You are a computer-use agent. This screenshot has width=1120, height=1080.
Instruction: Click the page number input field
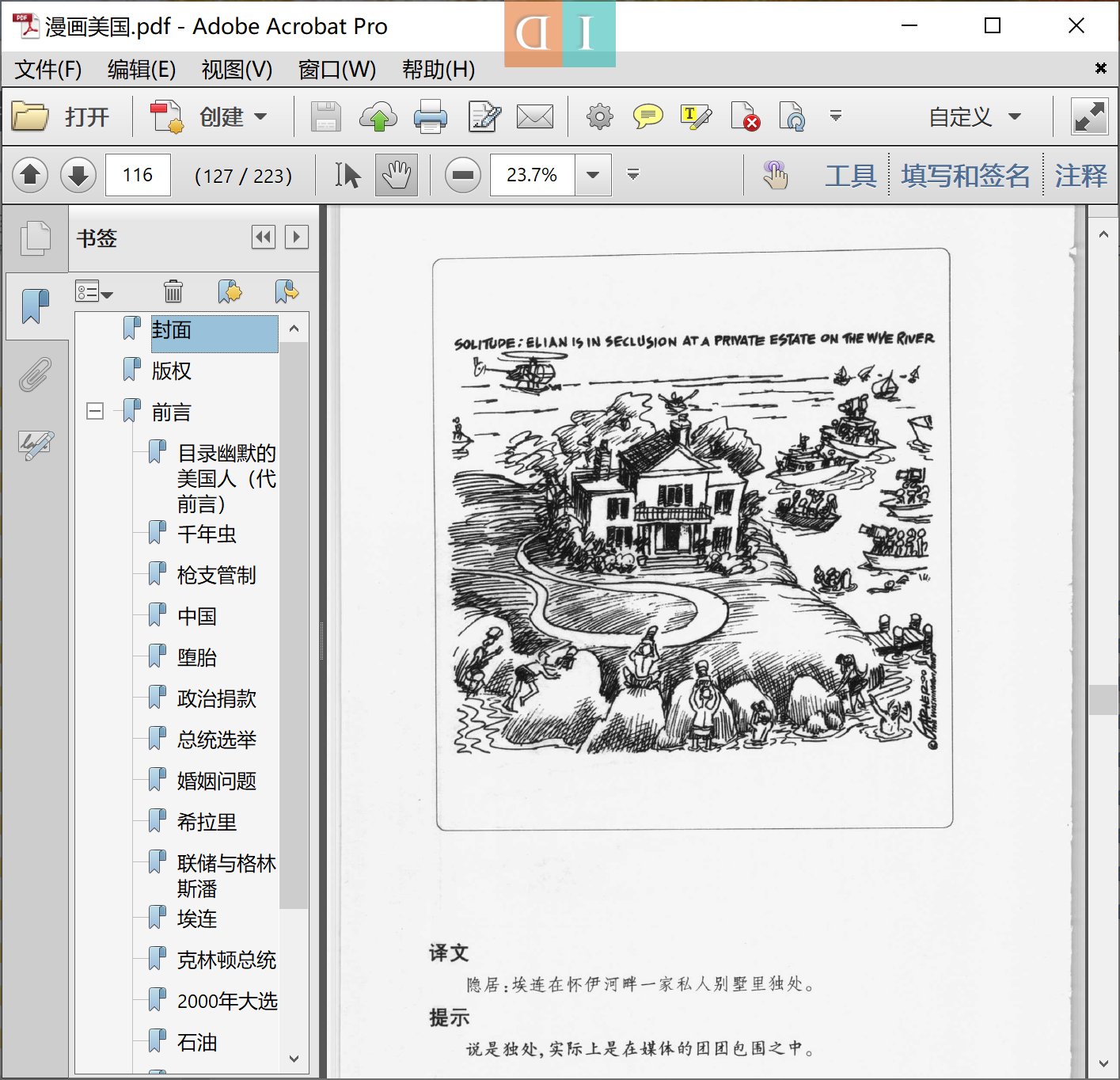coord(138,175)
